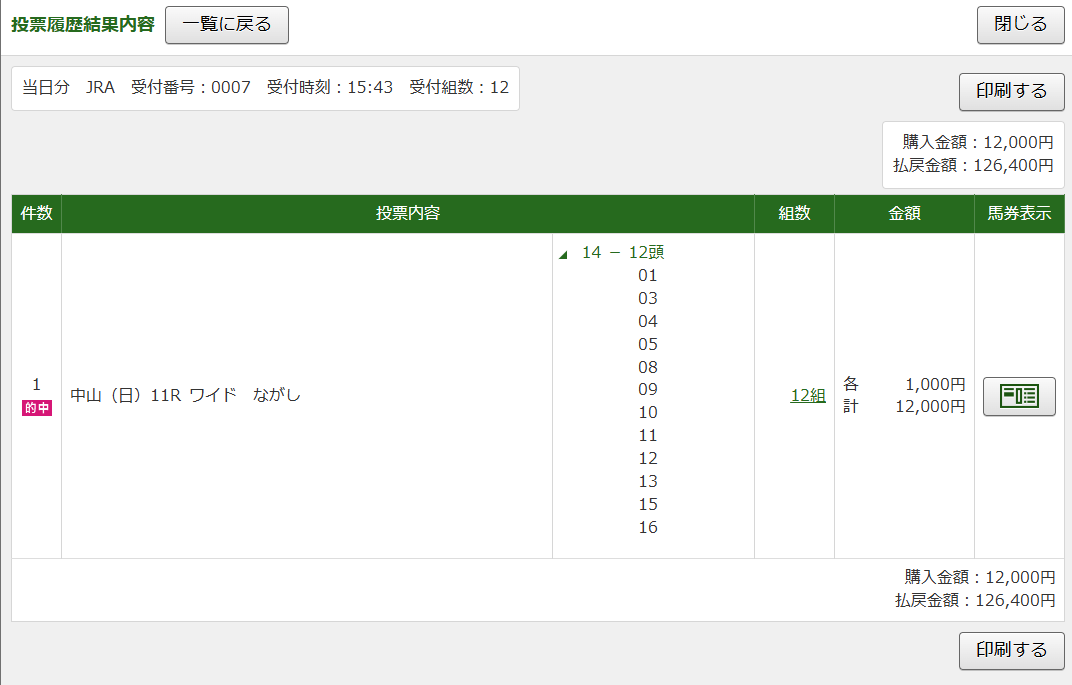Click the 的中 hit badge
The height and width of the screenshot is (685, 1072).
[37, 408]
